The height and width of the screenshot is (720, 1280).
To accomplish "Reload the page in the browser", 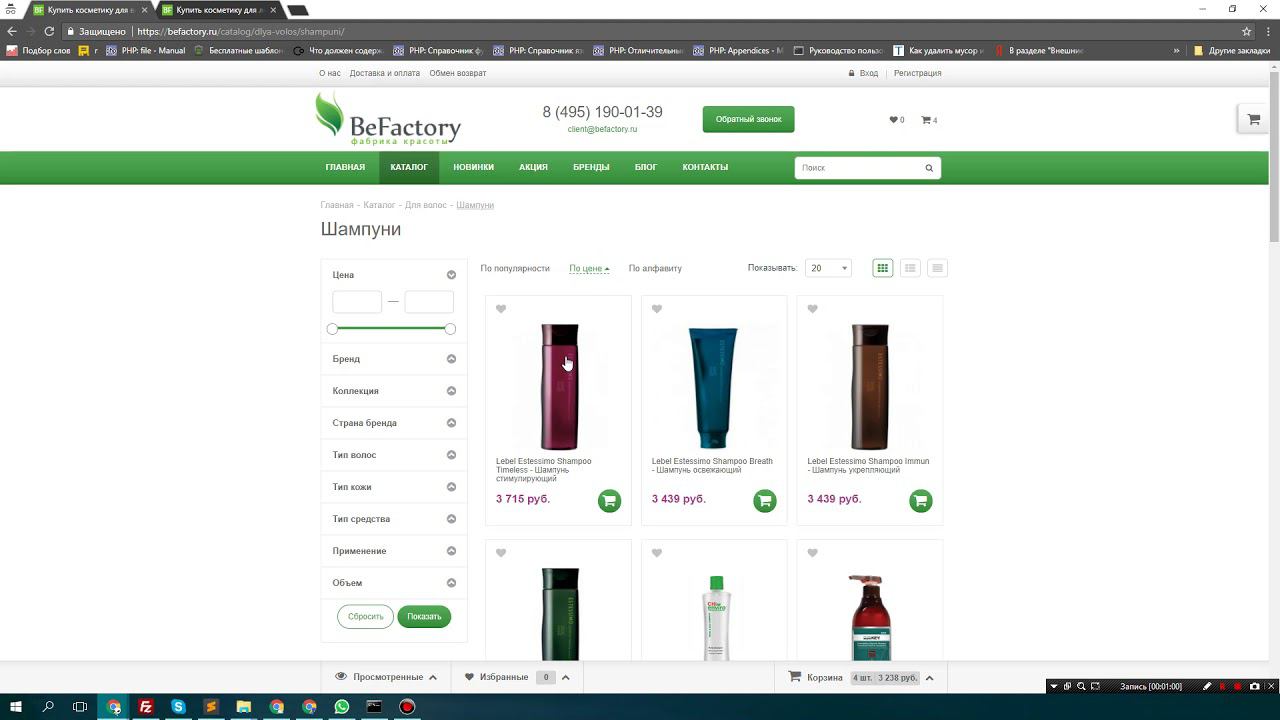I will tap(49, 31).
